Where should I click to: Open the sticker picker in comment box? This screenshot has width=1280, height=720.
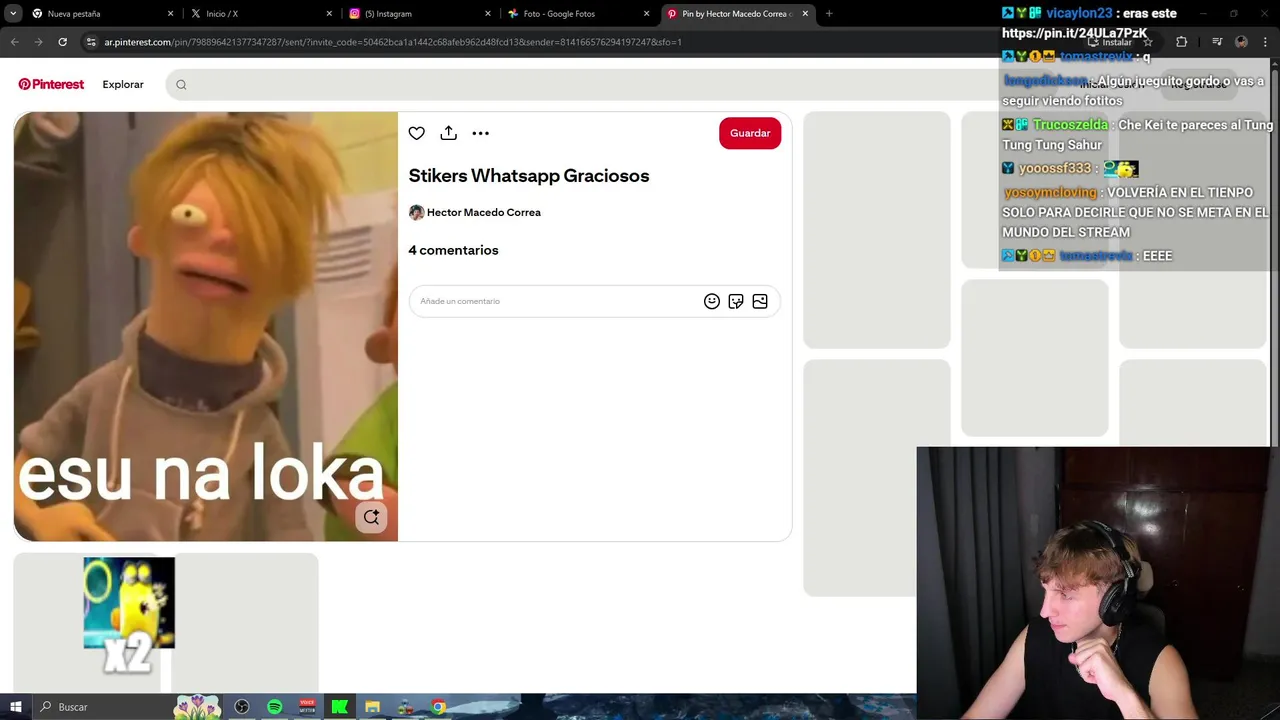pos(736,301)
